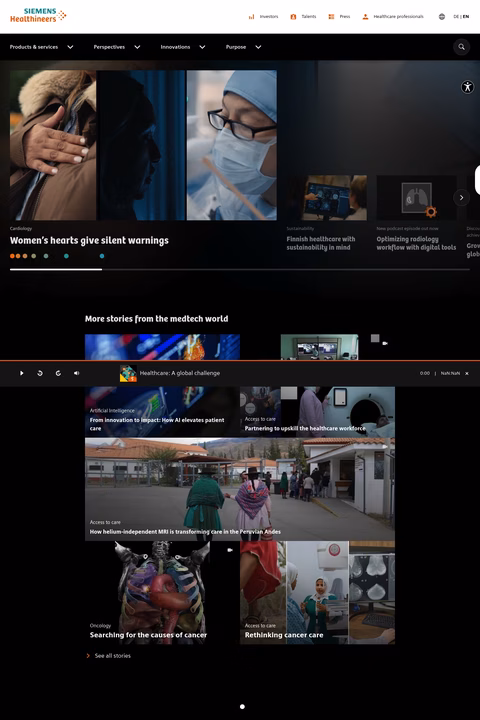
Task: Open Purpose menu
Action: pos(236,47)
